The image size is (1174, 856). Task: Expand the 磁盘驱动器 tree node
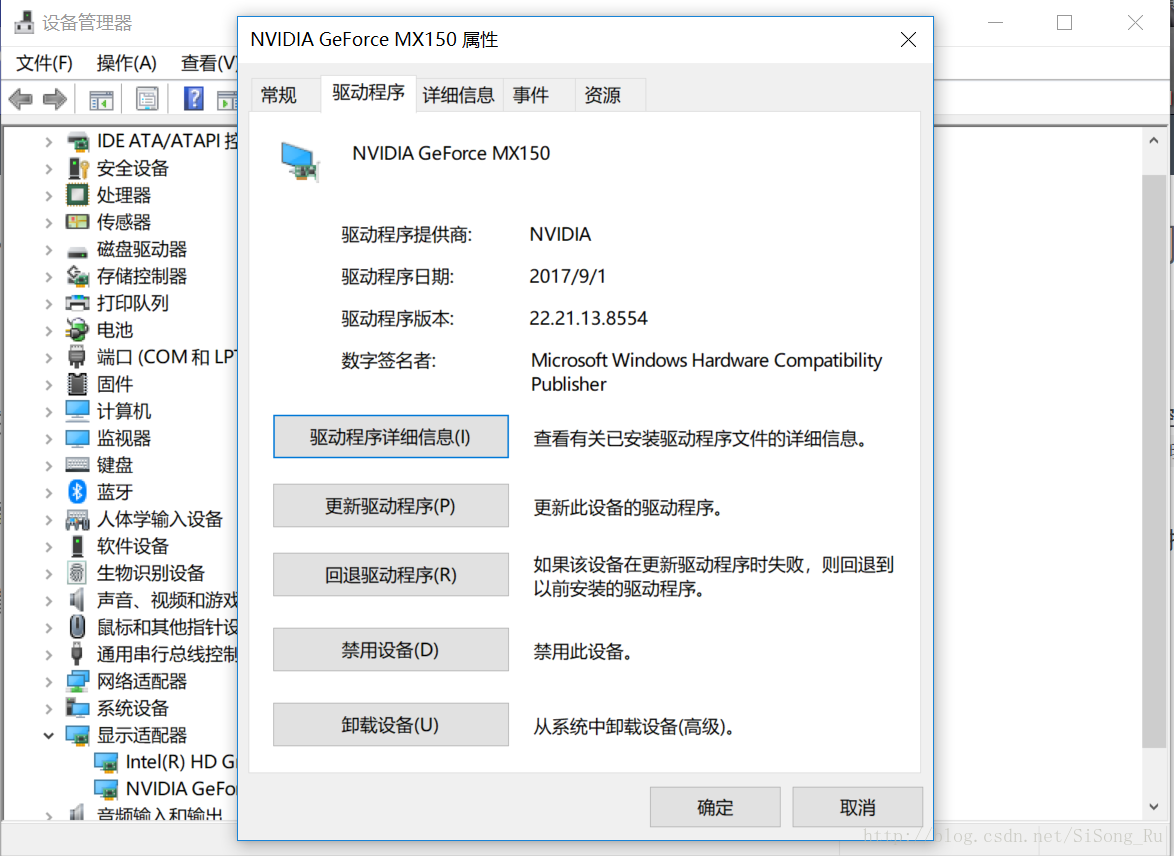(49, 249)
